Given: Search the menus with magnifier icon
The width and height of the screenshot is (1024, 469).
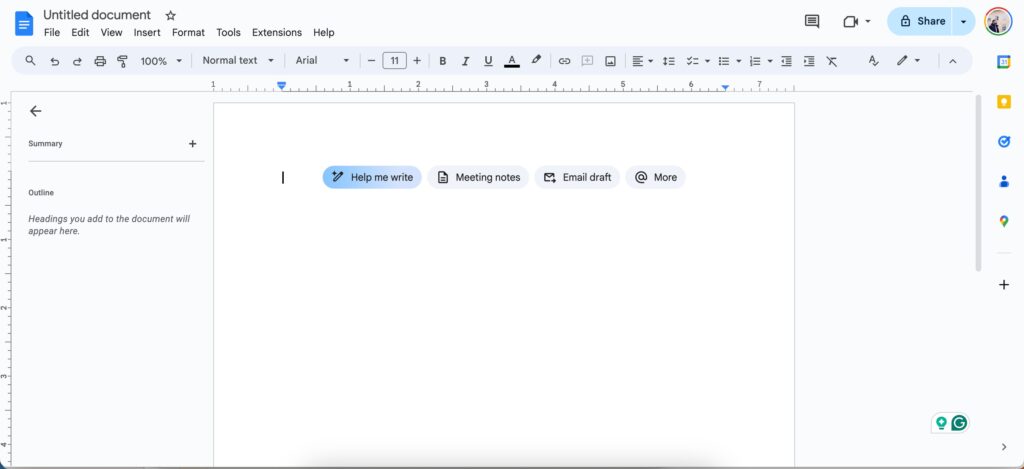Looking at the screenshot, I should [x=30, y=61].
